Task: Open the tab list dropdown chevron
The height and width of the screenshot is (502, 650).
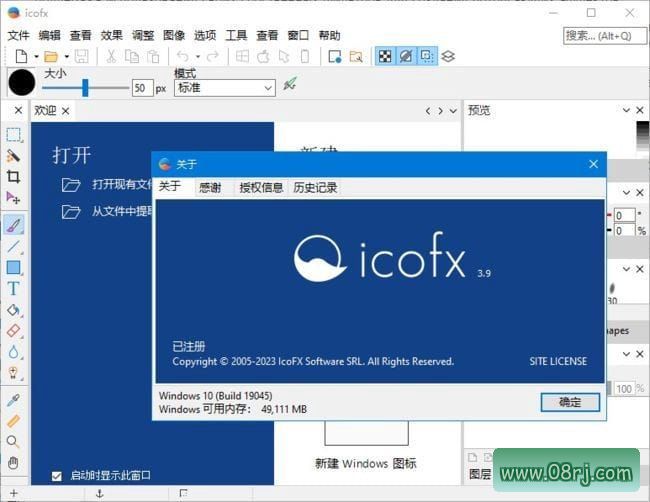Action: 454,111
